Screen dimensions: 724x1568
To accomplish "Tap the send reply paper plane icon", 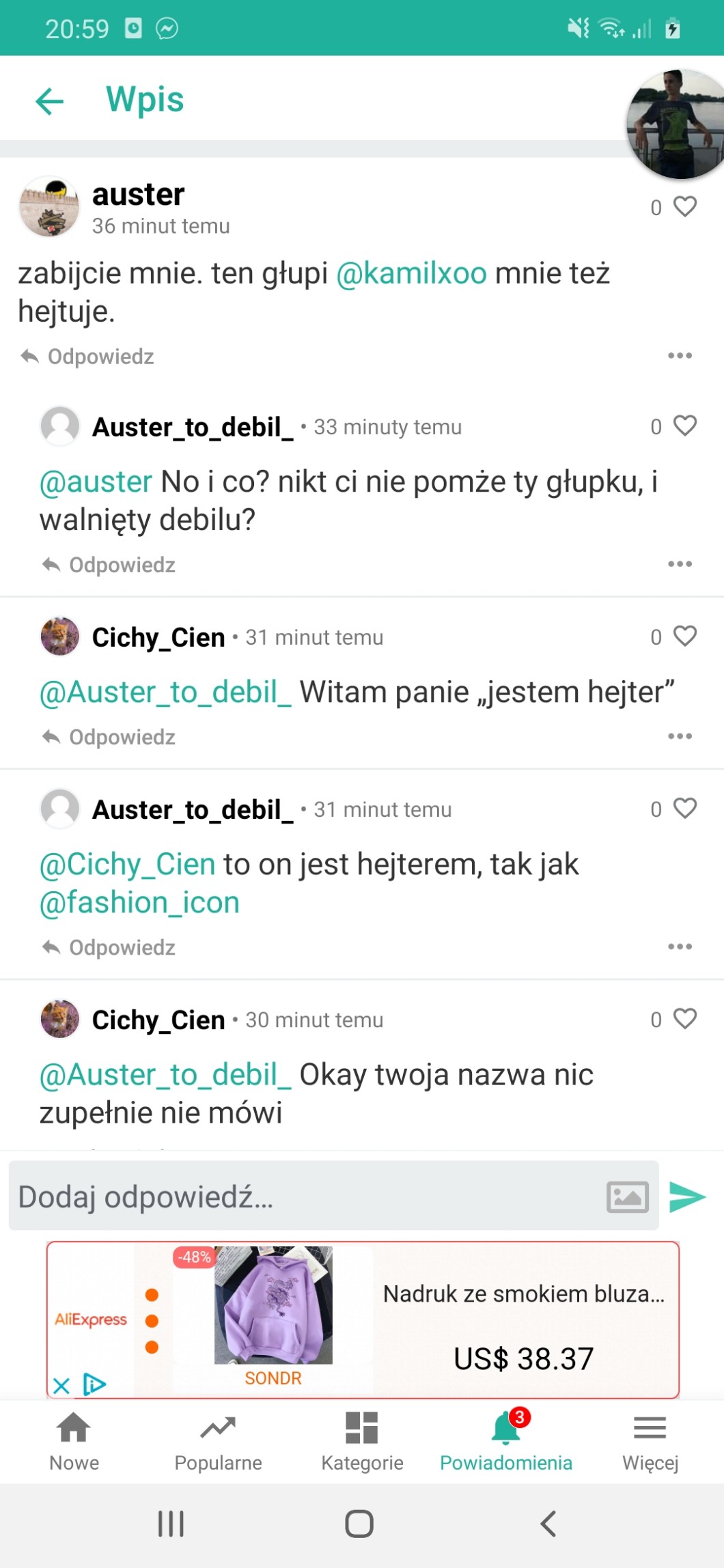I will click(x=686, y=1196).
